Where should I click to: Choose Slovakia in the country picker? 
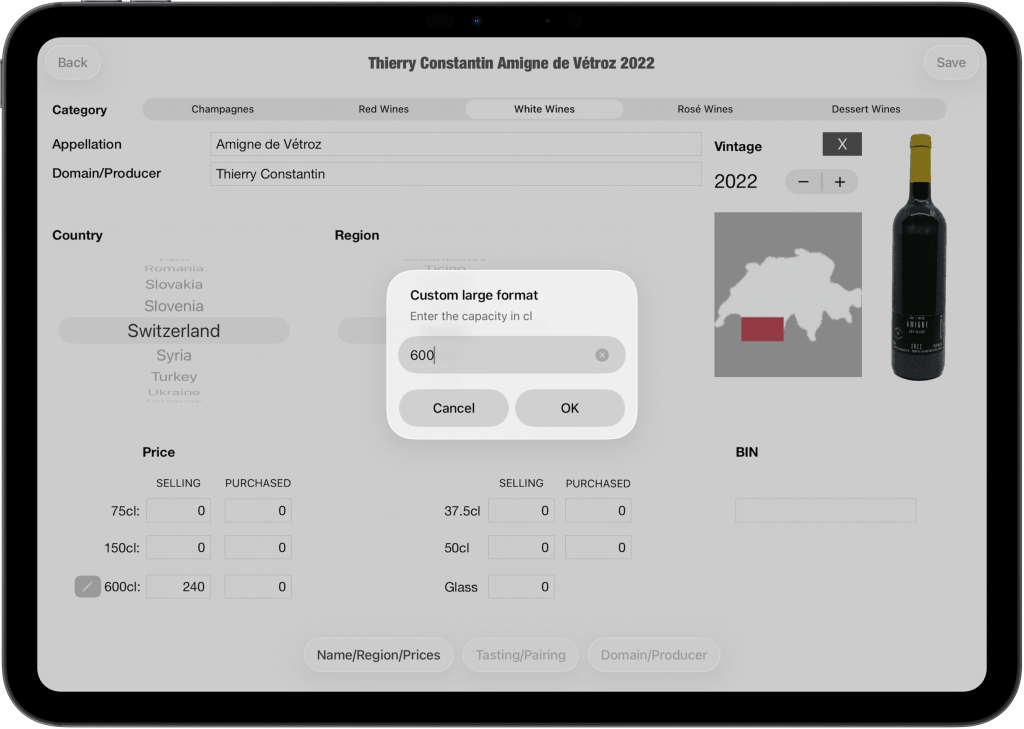tap(174, 284)
